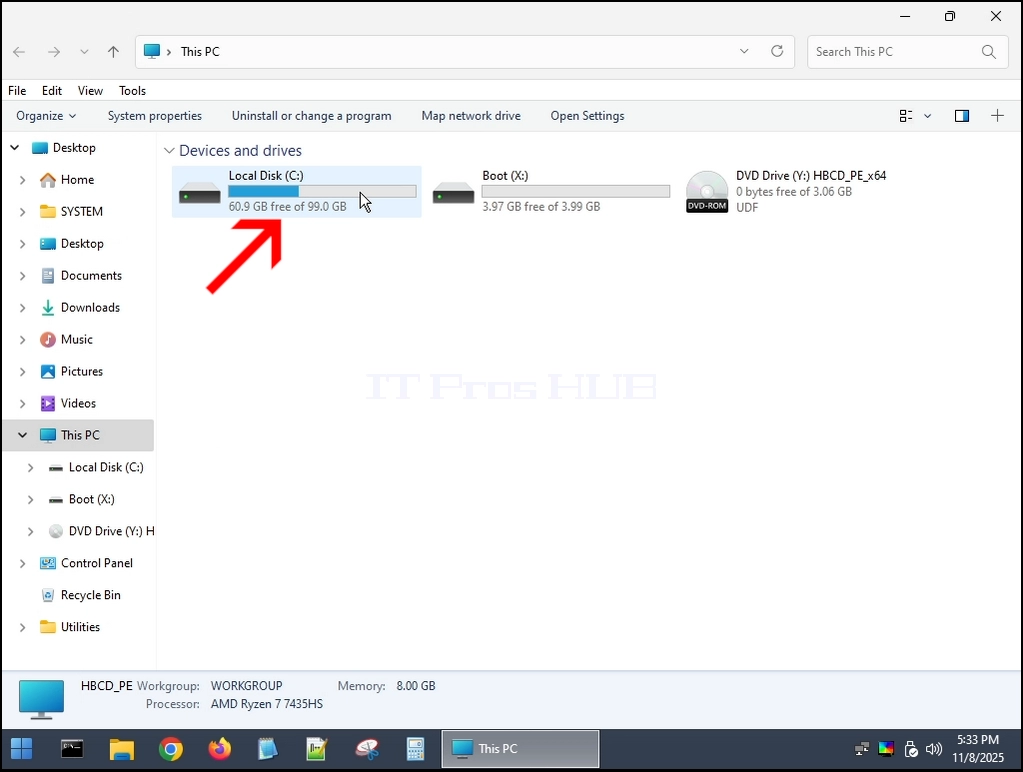Open File Explorer taskbar icon
The width and height of the screenshot is (1023, 772).
[x=121, y=749]
